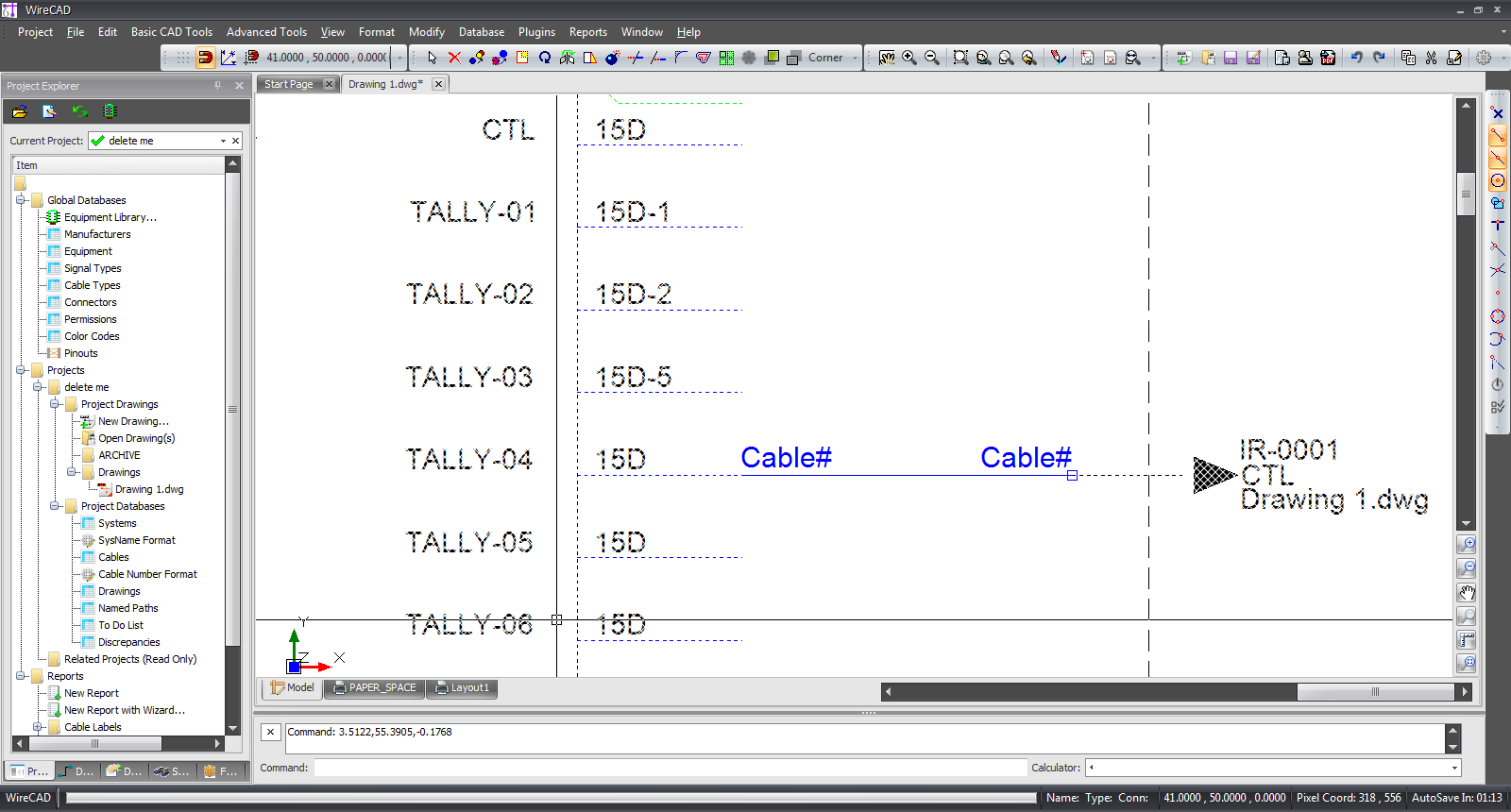Open the Calculator dropdown arrow

point(1454,768)
